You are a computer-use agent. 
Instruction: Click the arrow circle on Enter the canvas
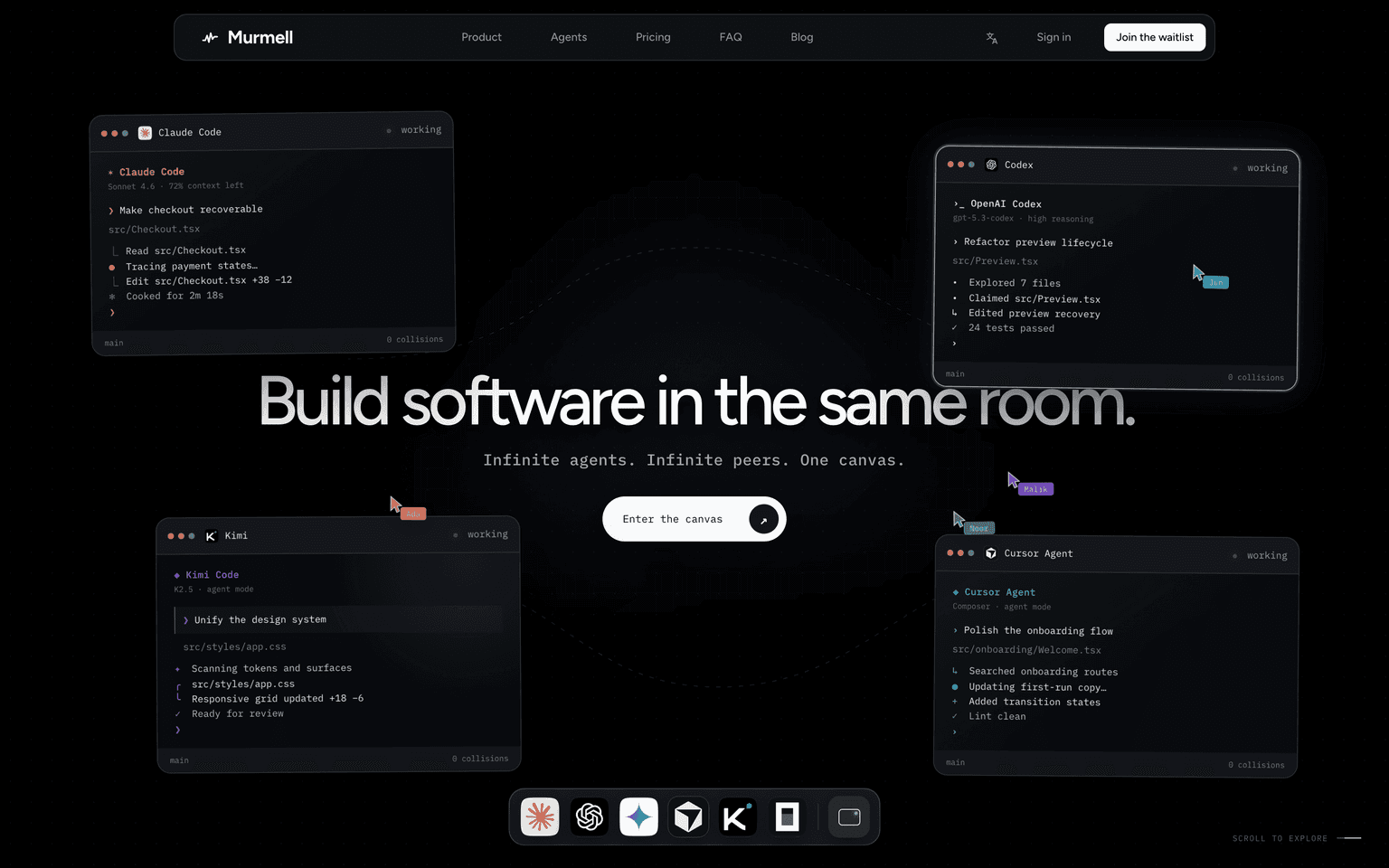pos(763,519)
